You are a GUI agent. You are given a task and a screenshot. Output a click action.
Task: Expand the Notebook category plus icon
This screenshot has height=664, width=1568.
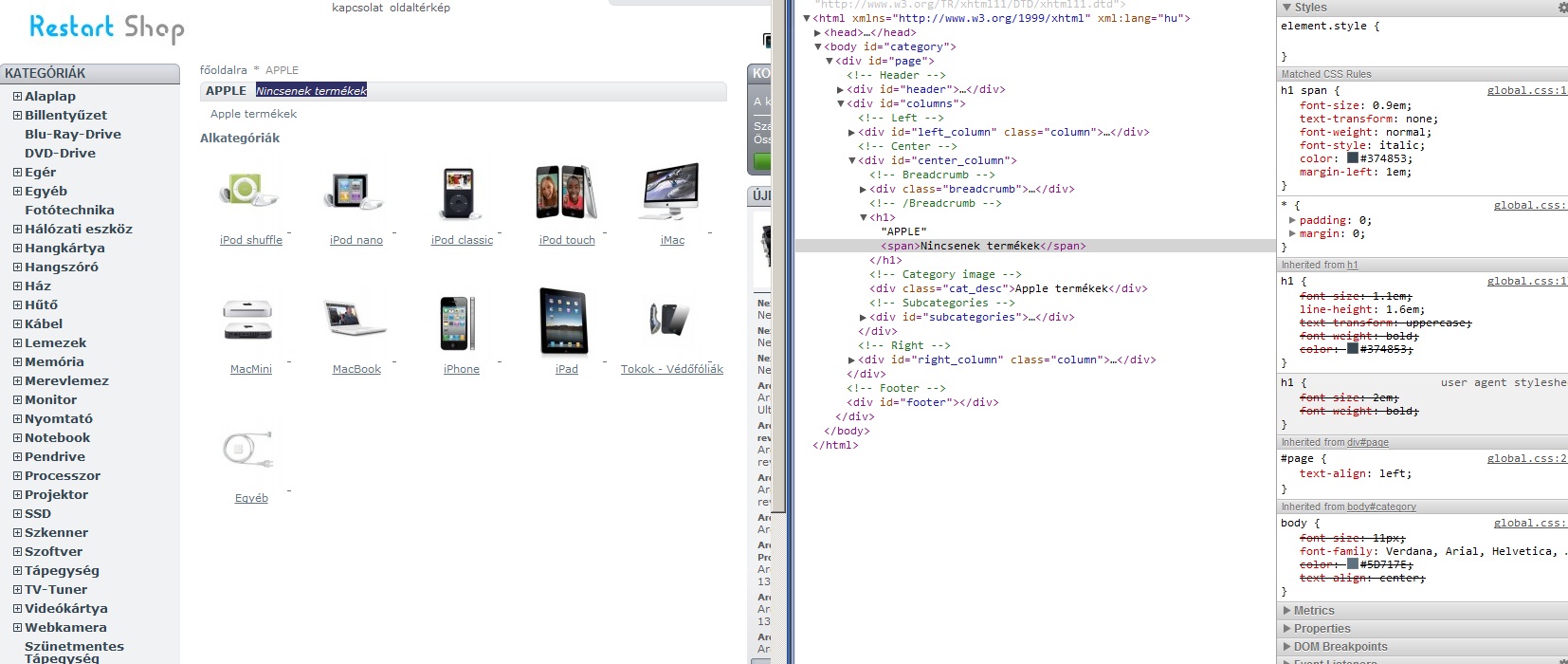coord(17,437)
